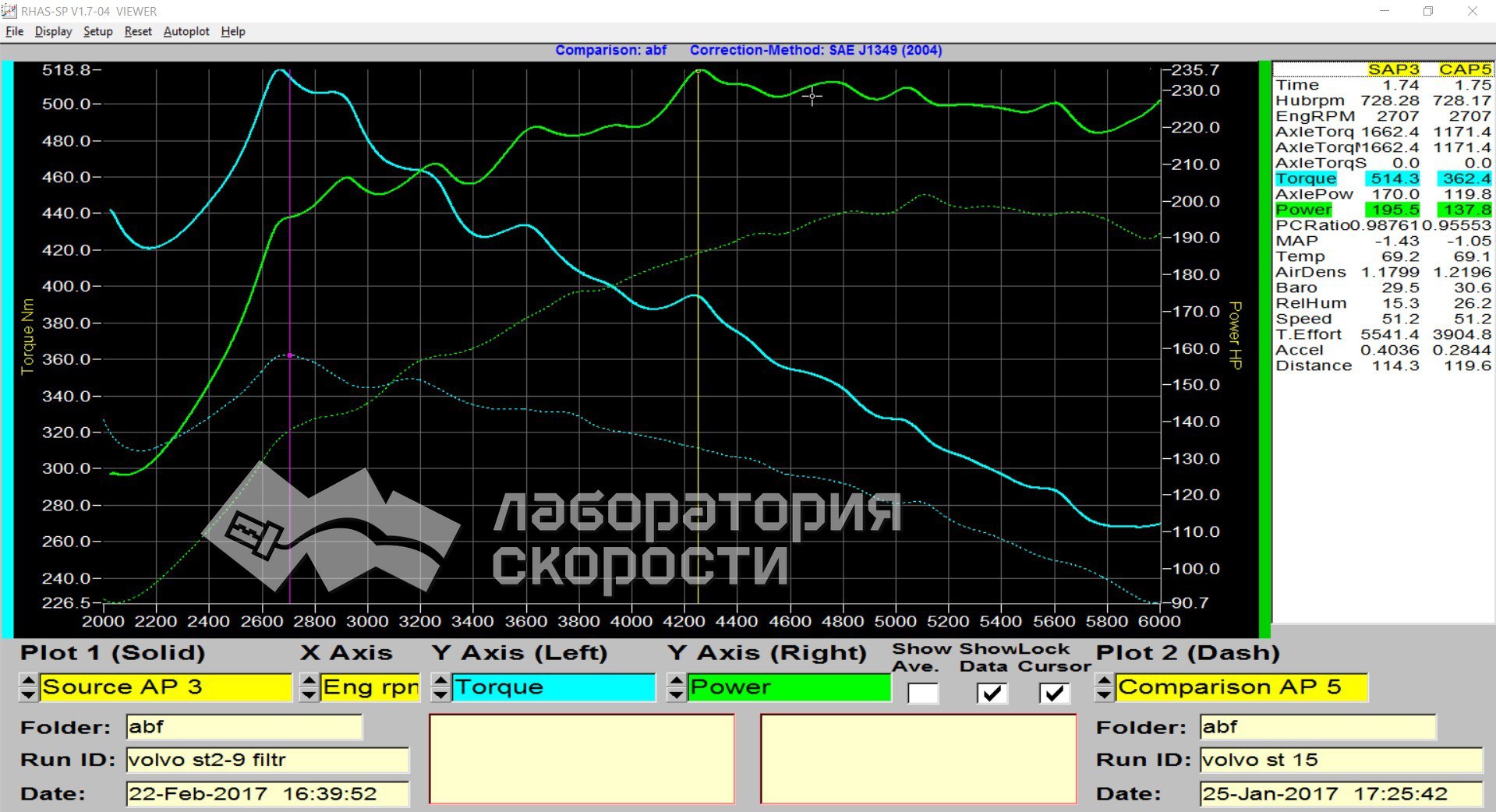Screen dimensions: 1496x812
Task: Click the Y Axis (Left) up arrow
Action: click(x=441, y=680)
